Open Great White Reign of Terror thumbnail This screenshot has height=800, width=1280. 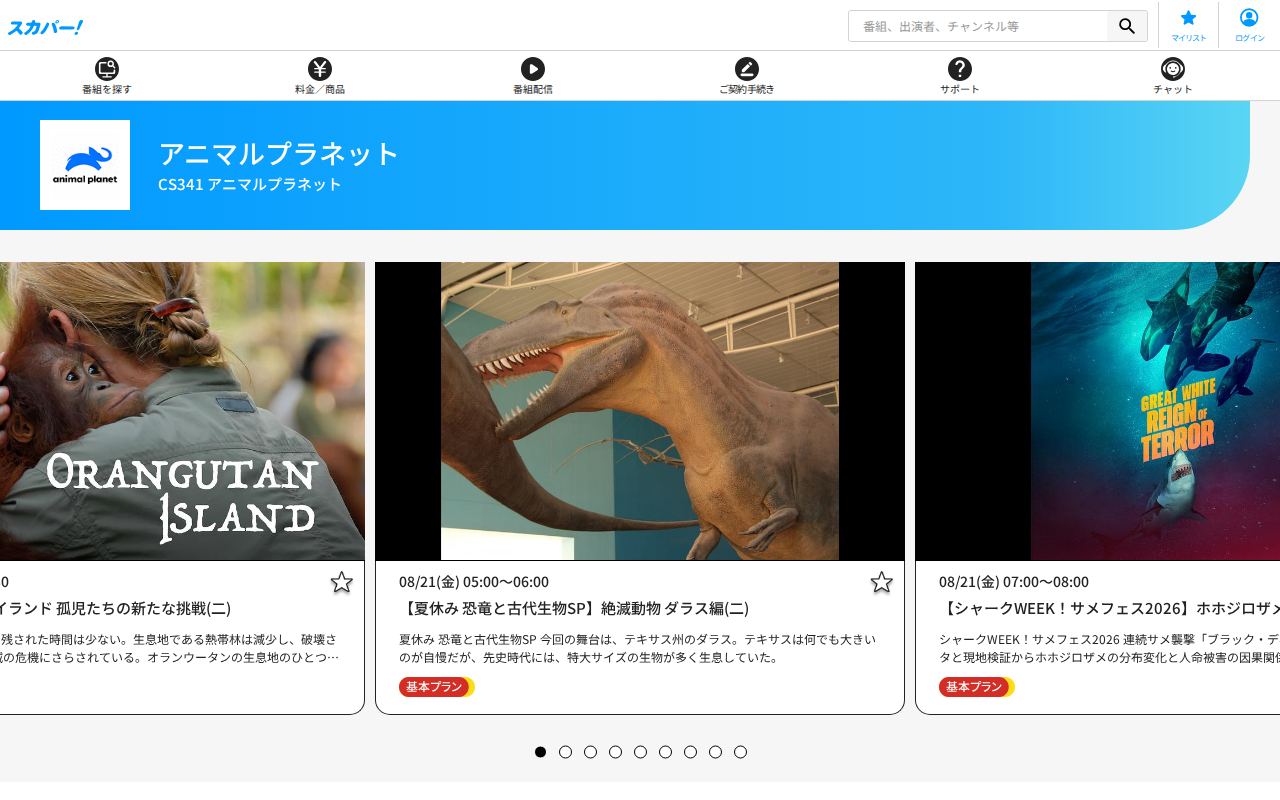[x=1098, y=411]
